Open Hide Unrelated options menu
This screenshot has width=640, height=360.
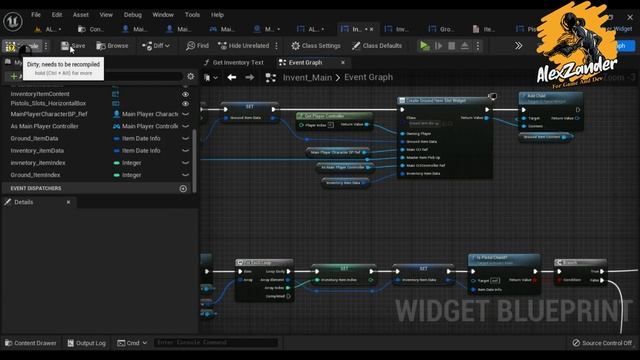pyautogui.click(x=277, y=46)
